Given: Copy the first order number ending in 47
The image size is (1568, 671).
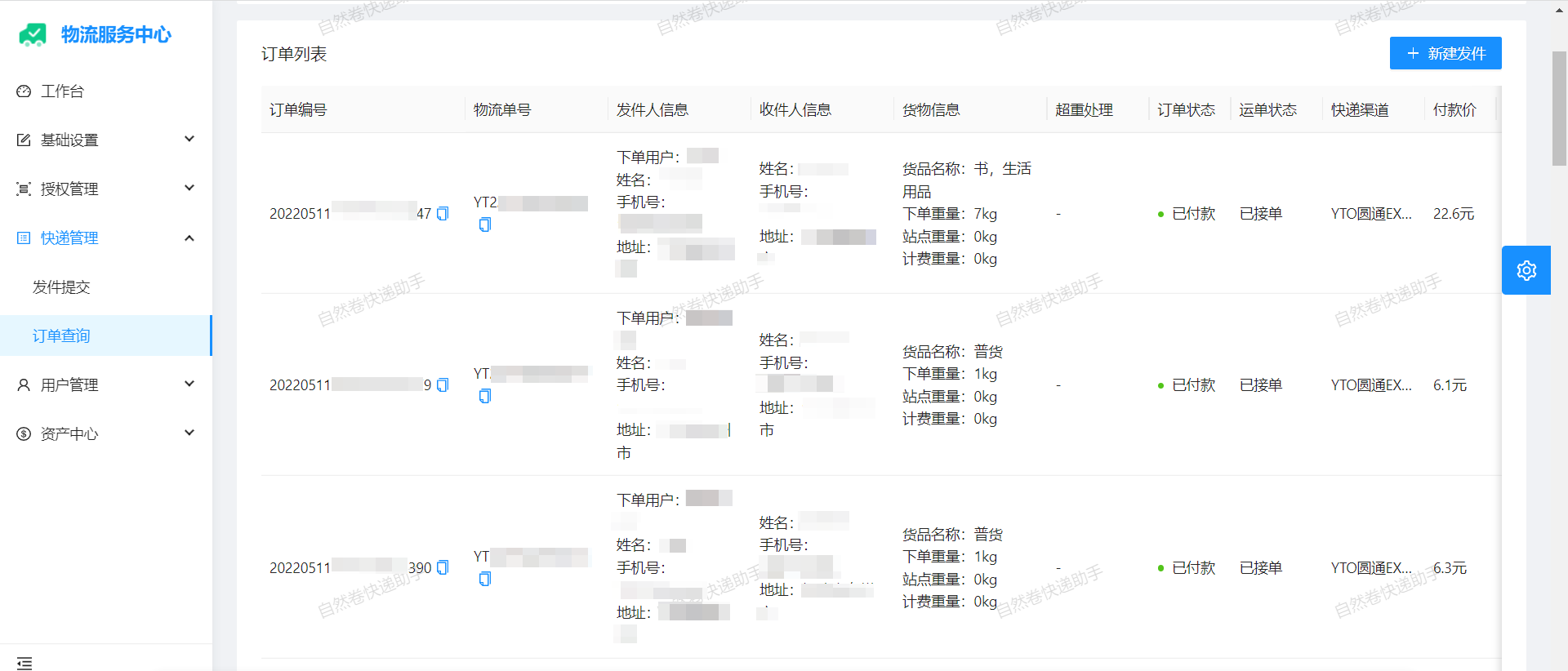Looking at the screenshot, I should pyautogui.click(x=443, y=214).
